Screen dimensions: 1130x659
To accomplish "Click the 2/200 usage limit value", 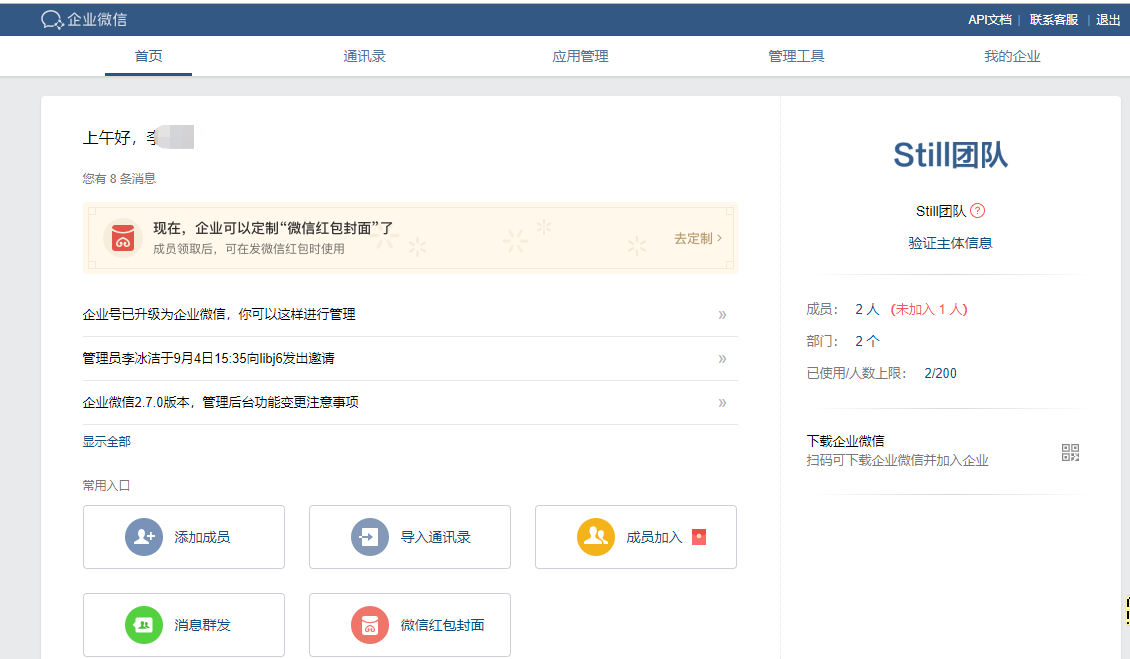I will 940,373.
